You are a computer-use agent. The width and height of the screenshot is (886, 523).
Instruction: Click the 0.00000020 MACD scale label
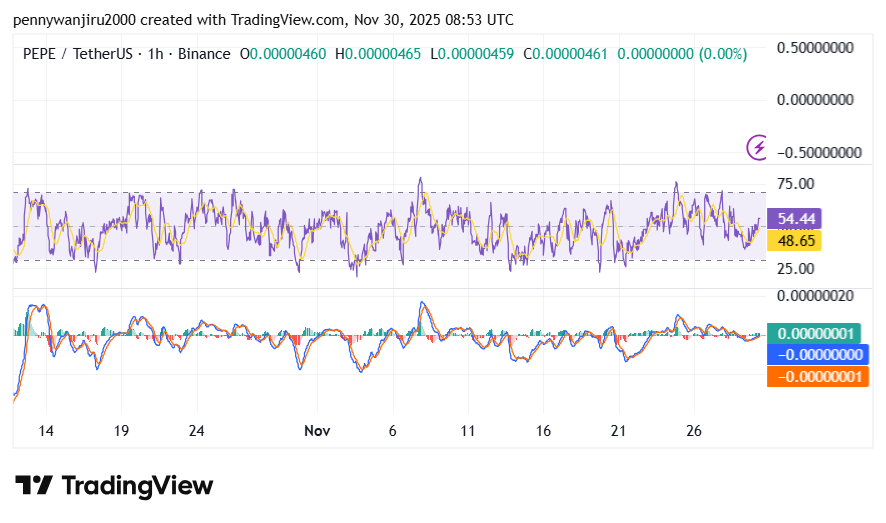click(x=818, y=295)
